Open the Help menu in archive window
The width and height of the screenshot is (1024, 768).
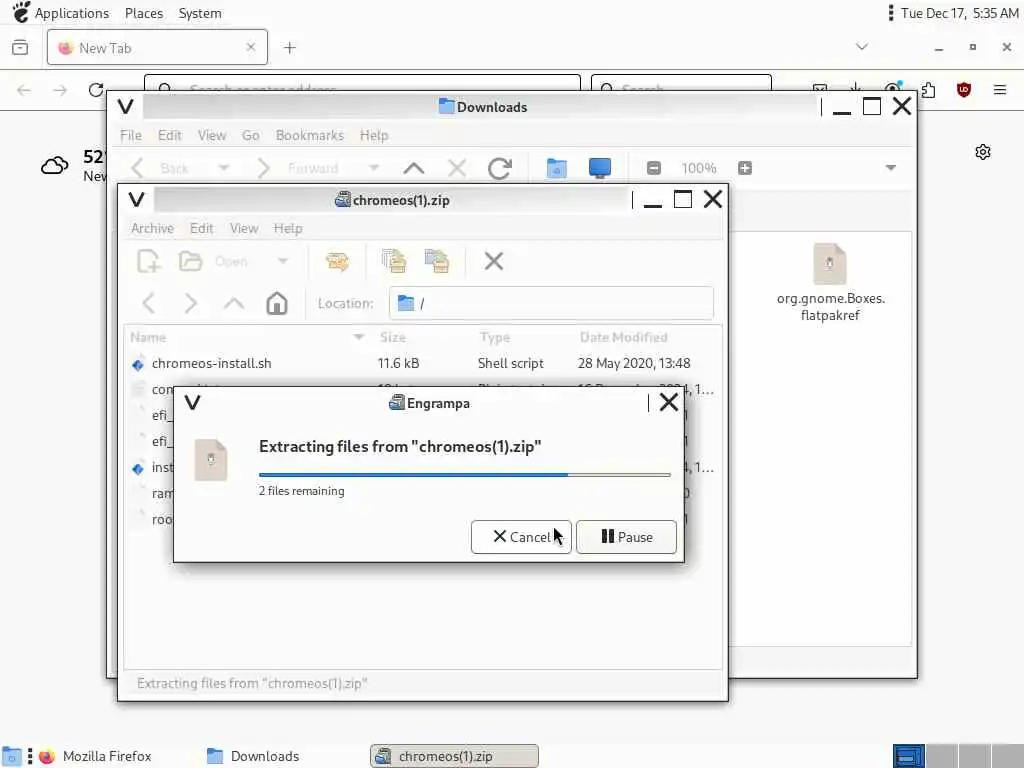click(x=287, y=228)
